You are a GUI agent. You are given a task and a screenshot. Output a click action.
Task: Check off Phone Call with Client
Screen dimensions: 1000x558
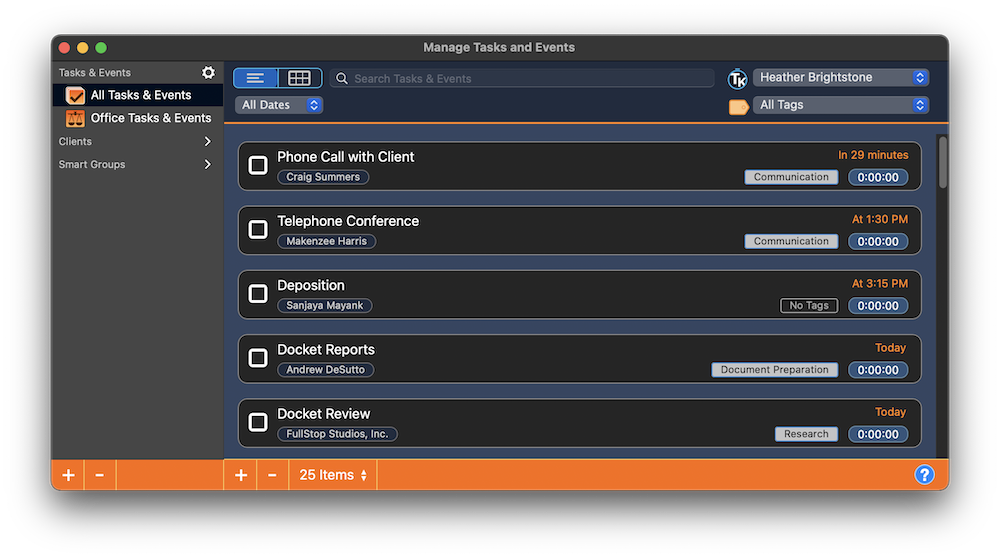258,165
